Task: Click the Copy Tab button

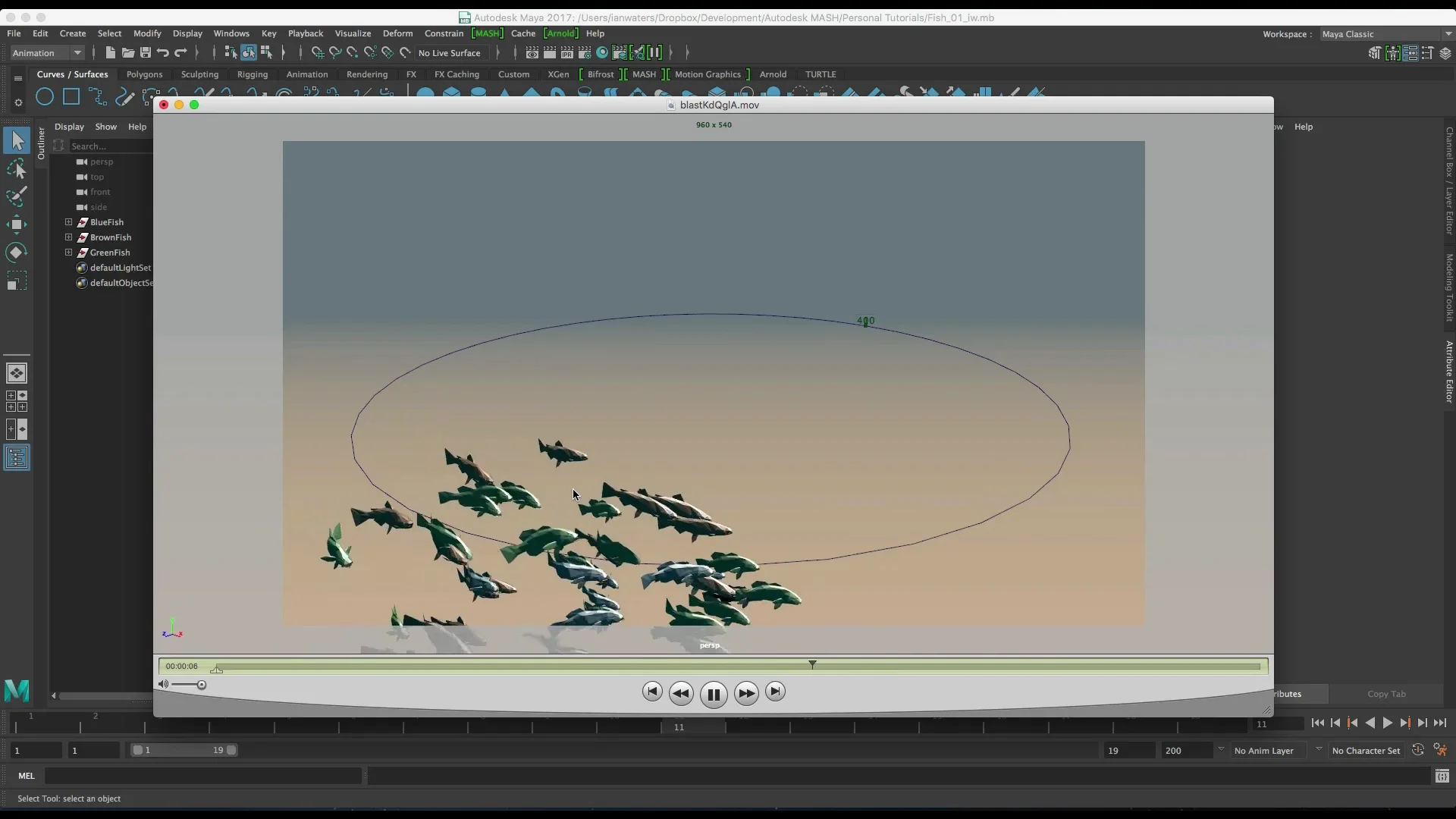Action: 1386,693
